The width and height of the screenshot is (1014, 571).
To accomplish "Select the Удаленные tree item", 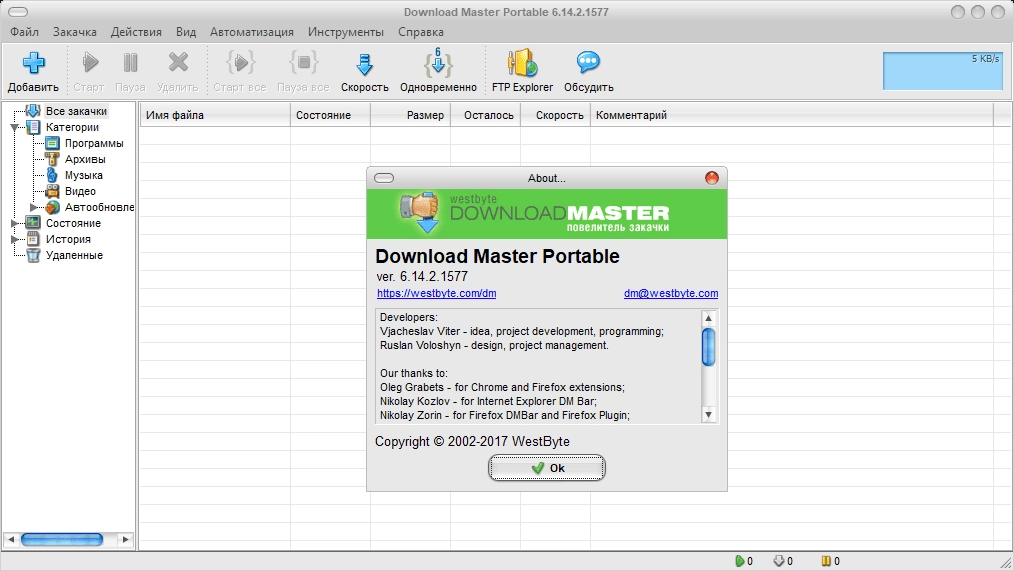I will [x=74, y=255].
